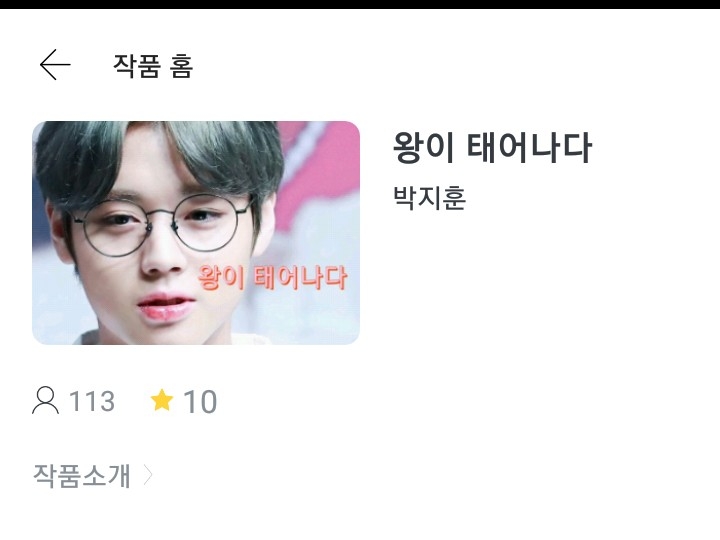720x540 pixels.
Task: Go back using the left arrow icon
Action: pos(55,65)
